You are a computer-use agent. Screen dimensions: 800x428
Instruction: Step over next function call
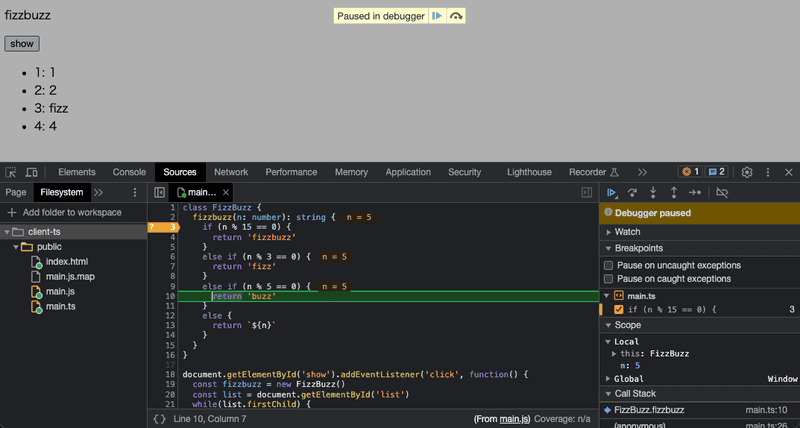click(632, 192)
